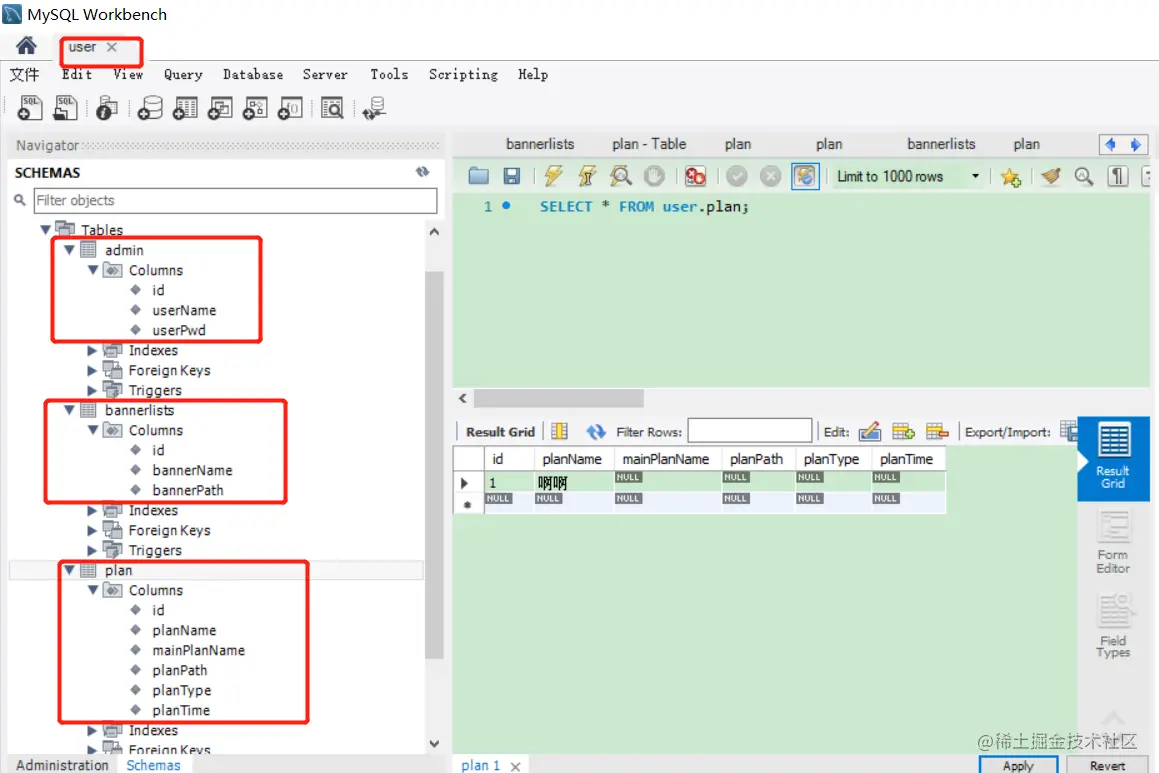
Task: Rollback the transaction icon
Action: point(770,176)
